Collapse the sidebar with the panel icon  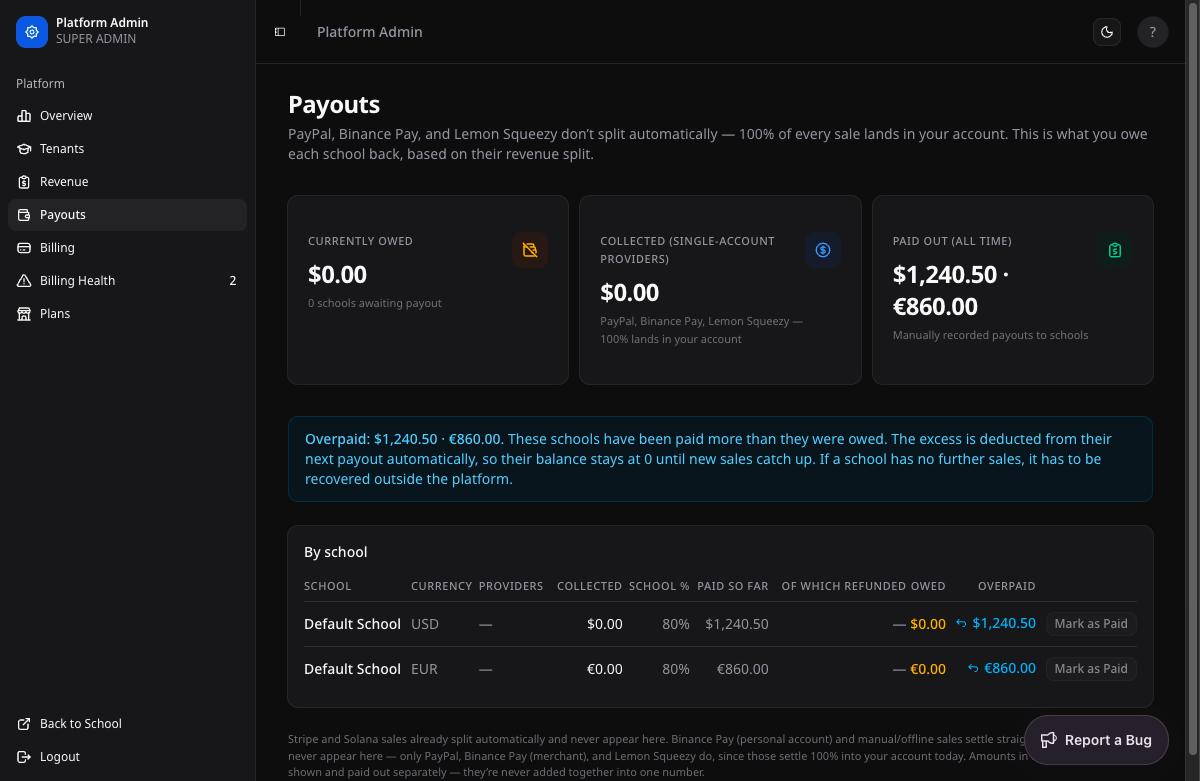(x=280, y=32)
